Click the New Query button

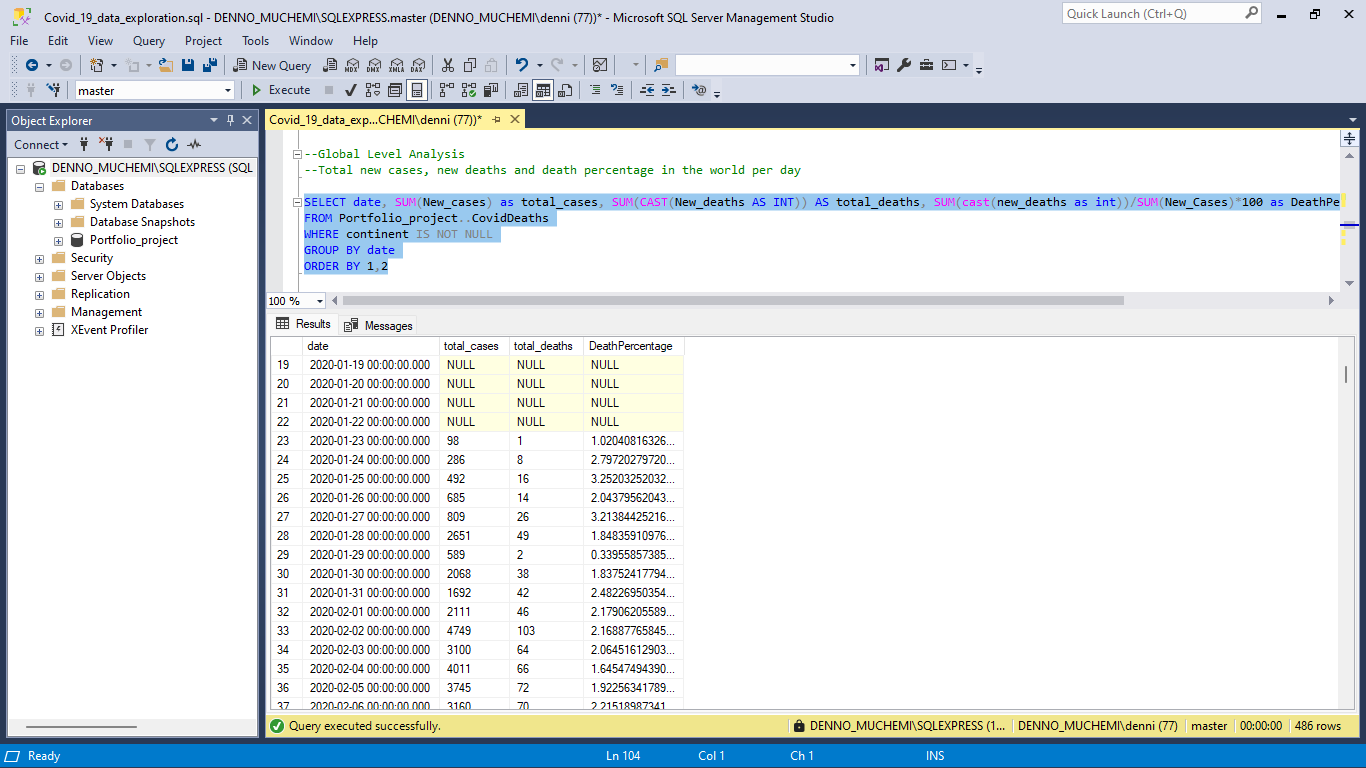point(273,65)
